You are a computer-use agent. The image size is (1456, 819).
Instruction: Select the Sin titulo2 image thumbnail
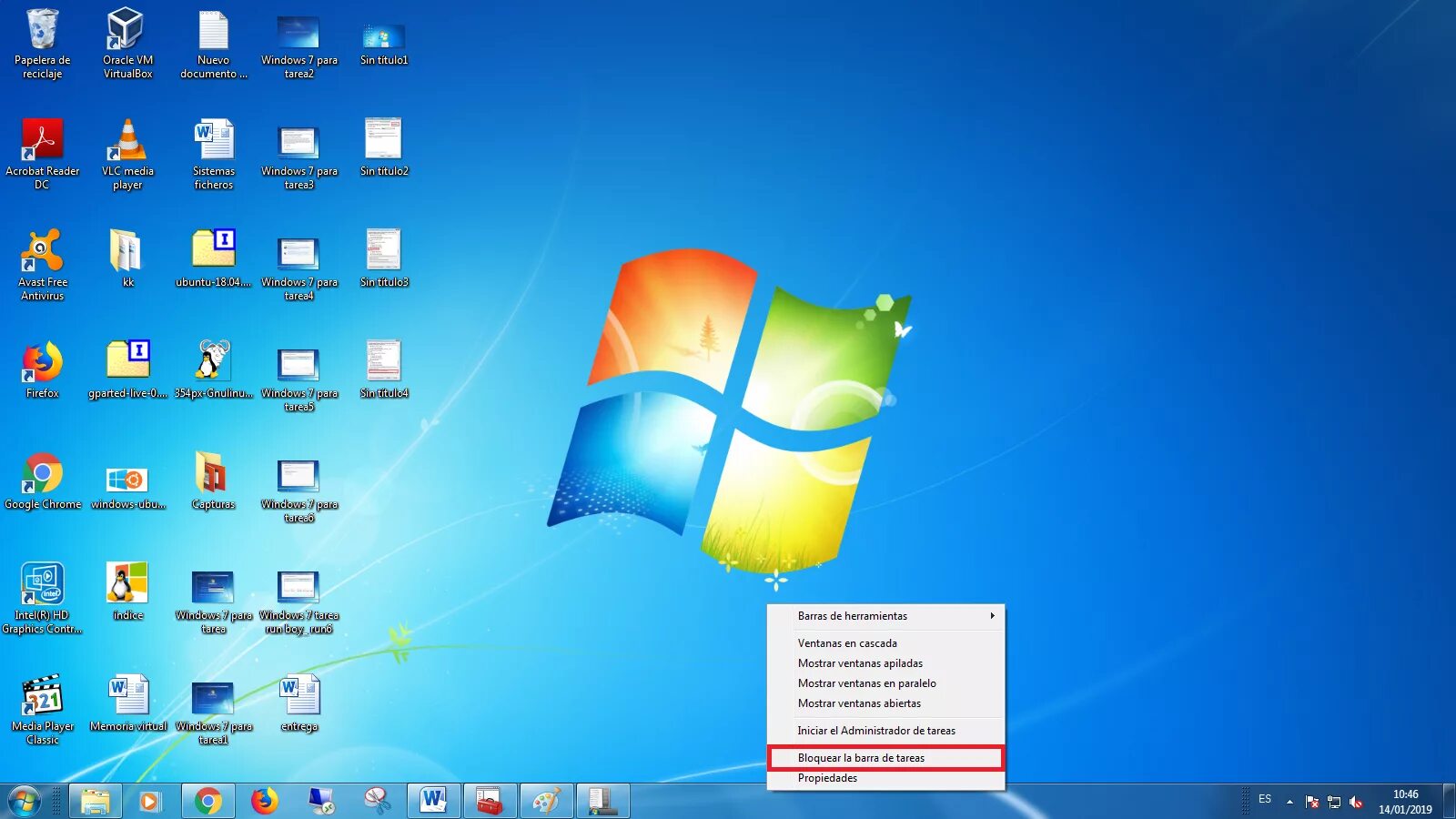coord(383,139)
